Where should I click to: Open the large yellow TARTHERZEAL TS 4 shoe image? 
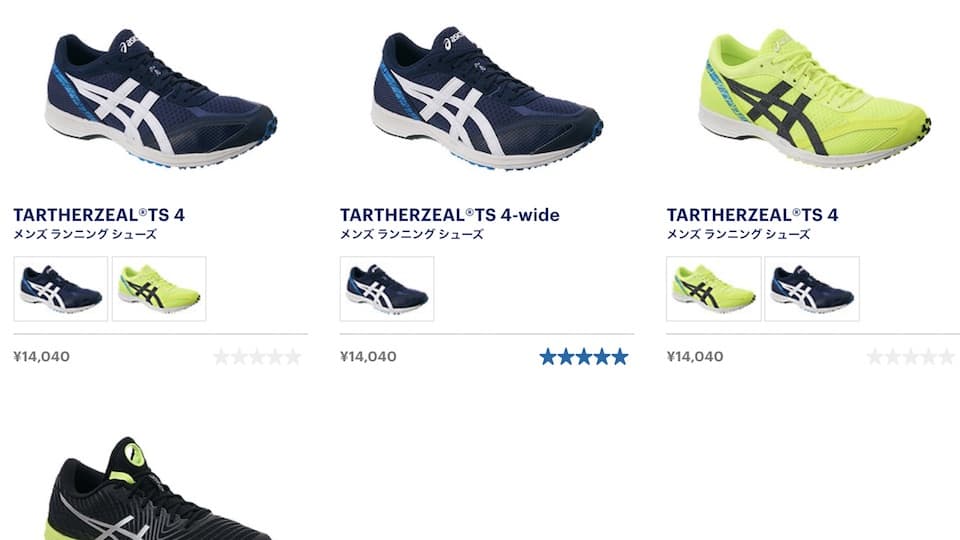pyautogui.click(x=815, y=97)
